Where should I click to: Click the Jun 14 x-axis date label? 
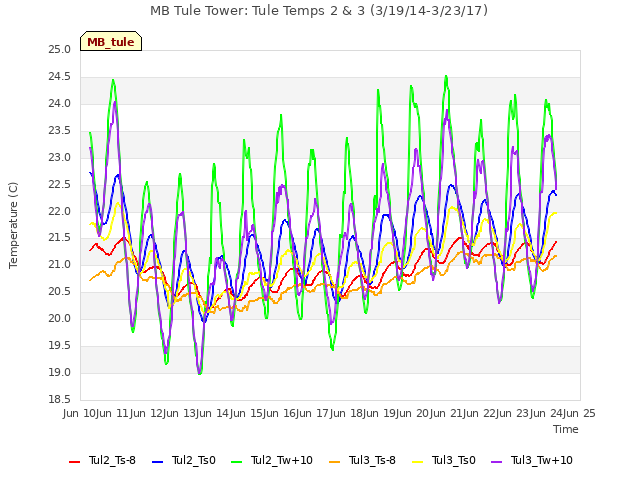[213, 413]
